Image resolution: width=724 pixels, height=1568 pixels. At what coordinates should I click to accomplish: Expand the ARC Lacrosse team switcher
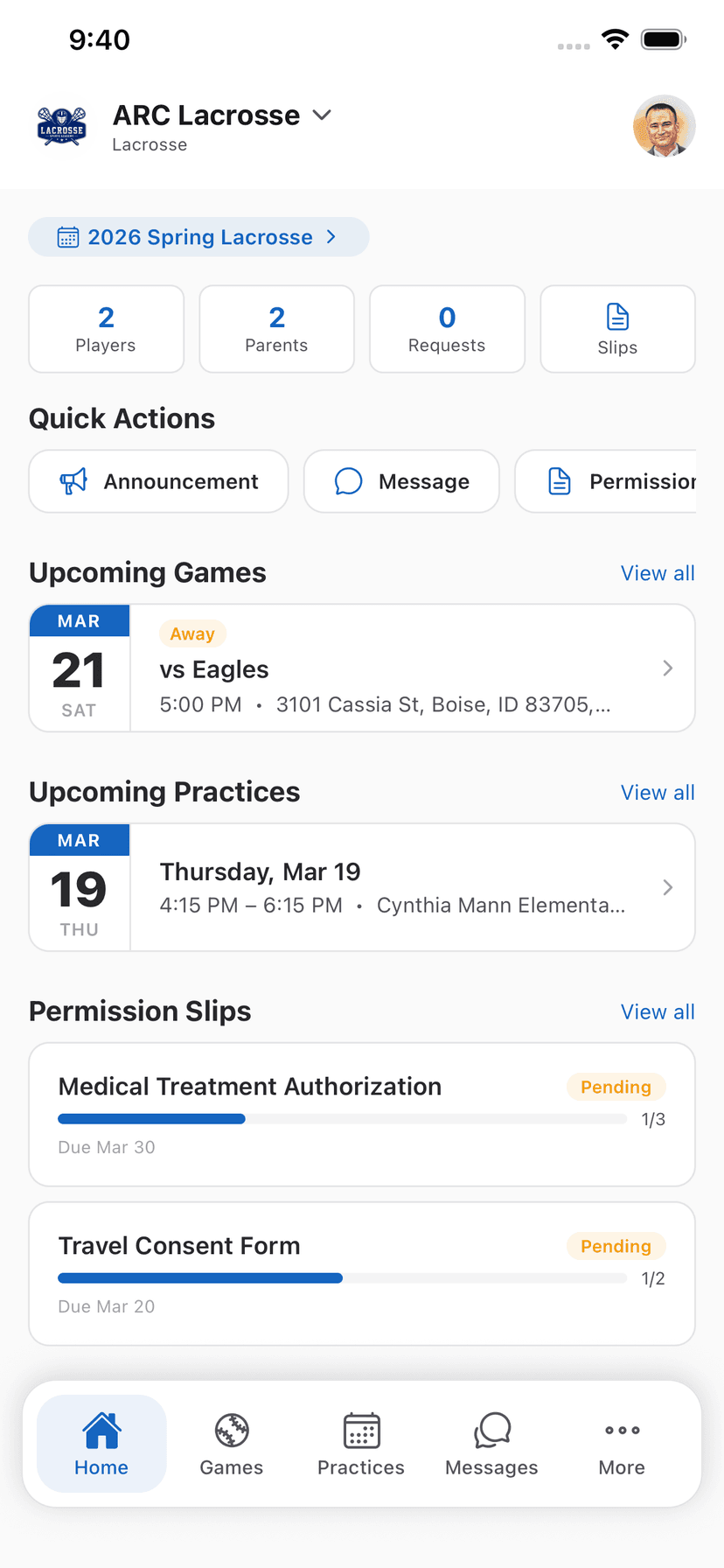(x=322, y=115)
